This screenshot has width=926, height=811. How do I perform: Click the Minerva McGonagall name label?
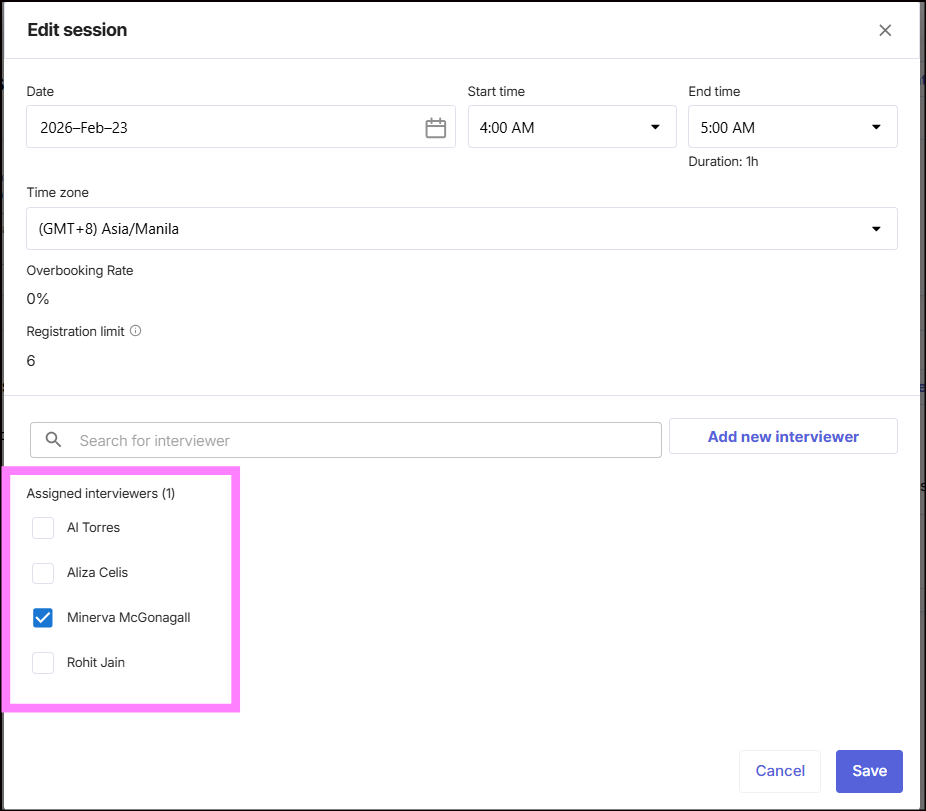click(129, 618)
